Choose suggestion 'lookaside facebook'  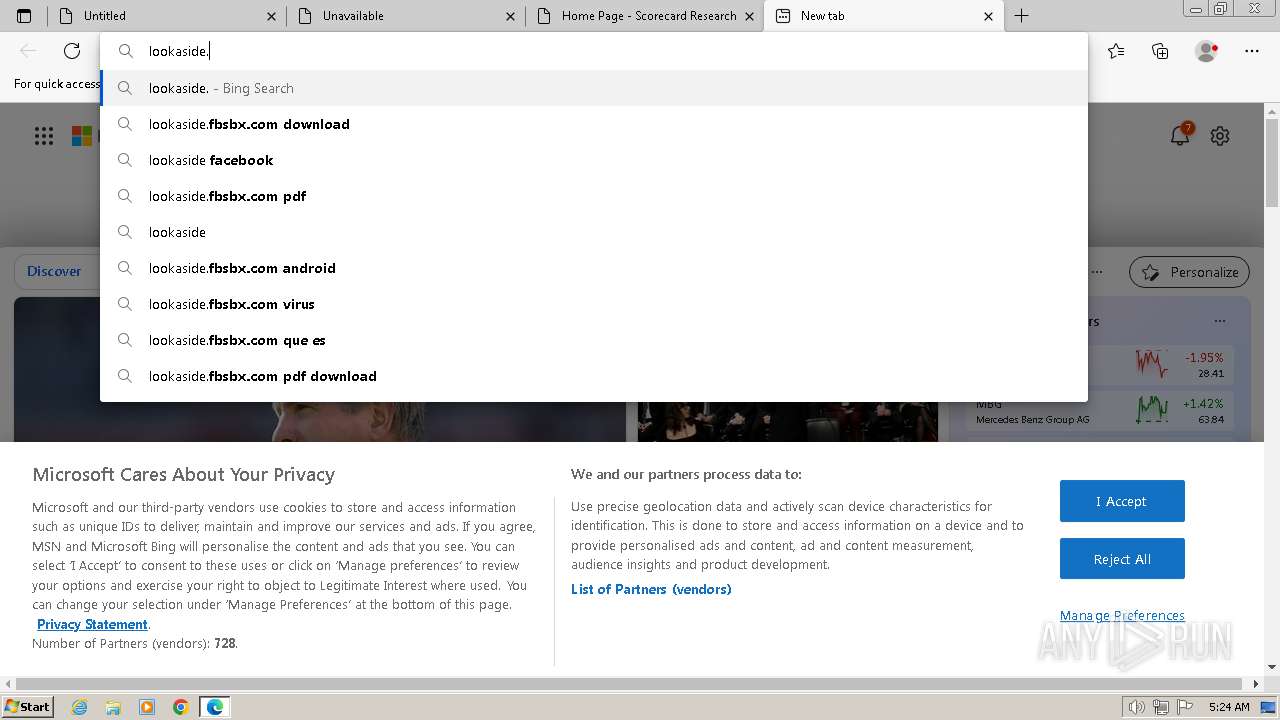pyautogui.click(x=594, y=160)
